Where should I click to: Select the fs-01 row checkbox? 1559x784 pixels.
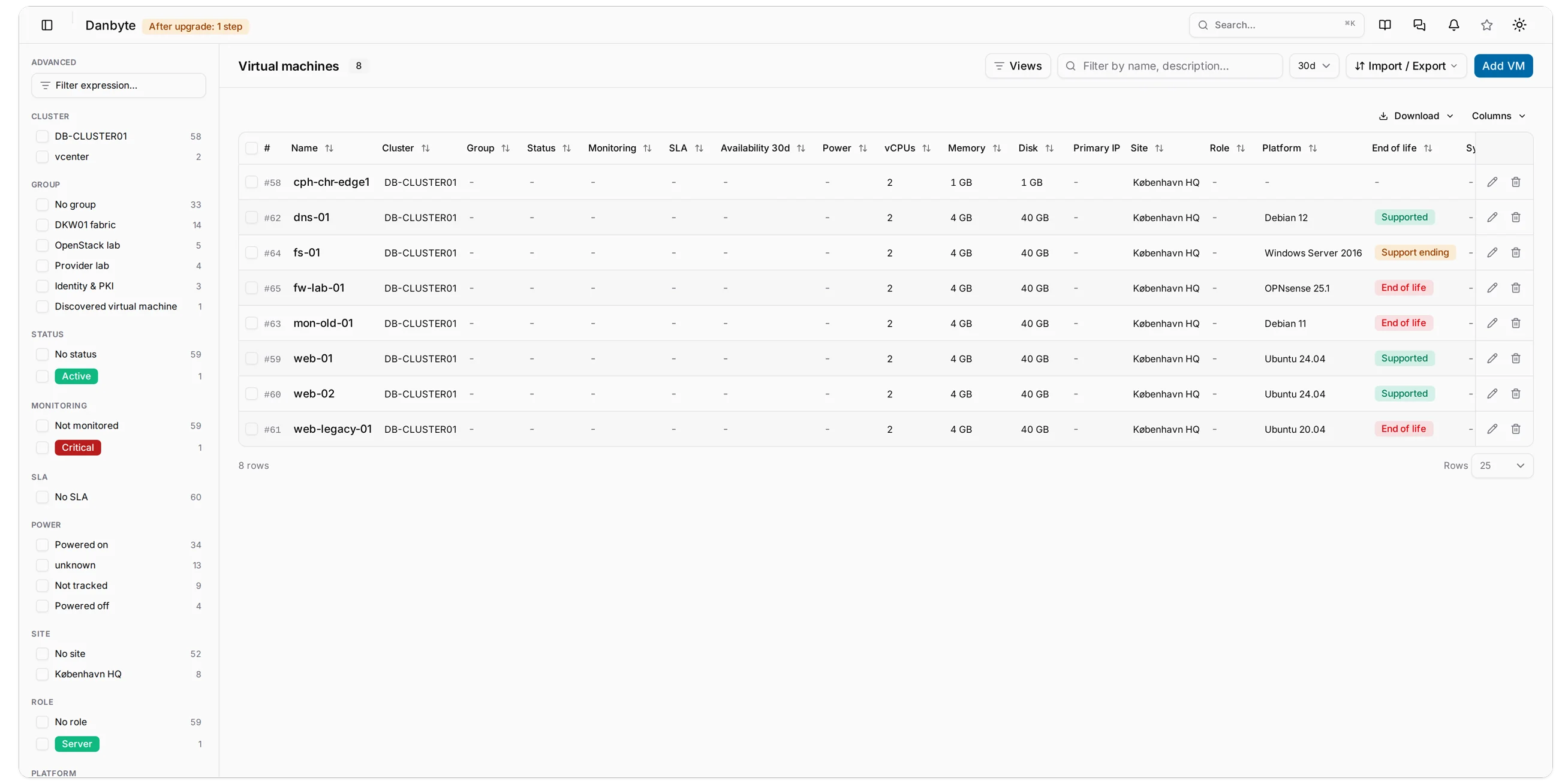[x=252, y=253]
